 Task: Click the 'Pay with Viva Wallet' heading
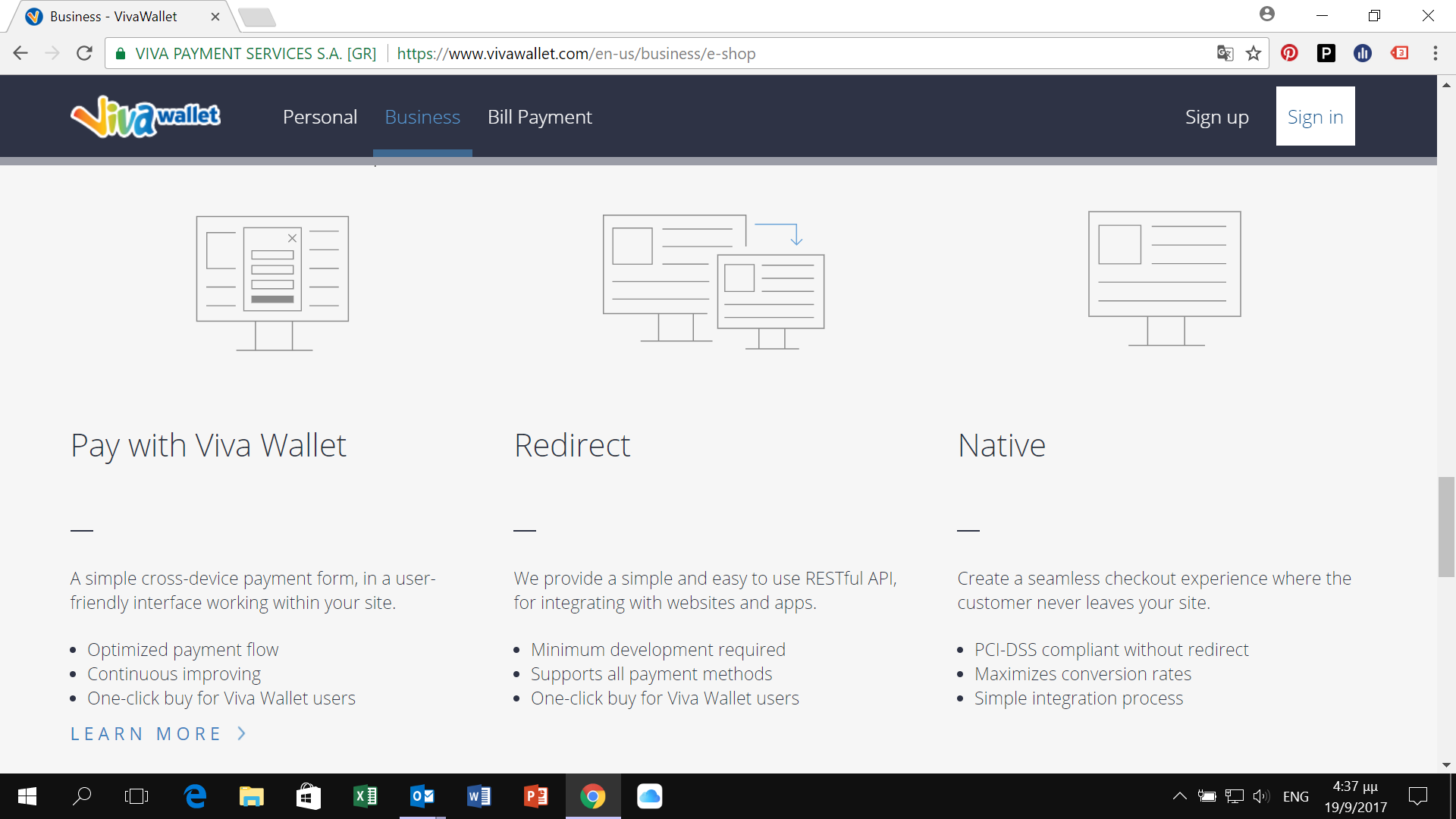(x=209, y=446)
